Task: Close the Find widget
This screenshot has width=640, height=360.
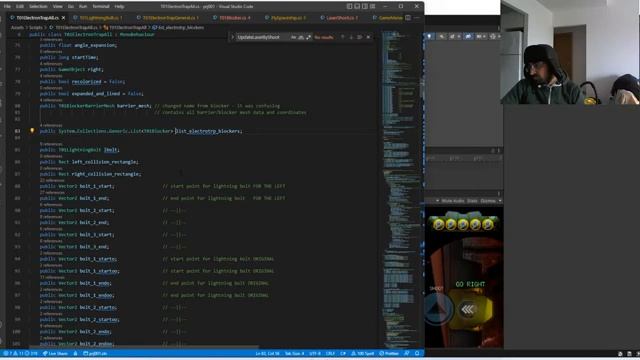Action: (368, 37)
